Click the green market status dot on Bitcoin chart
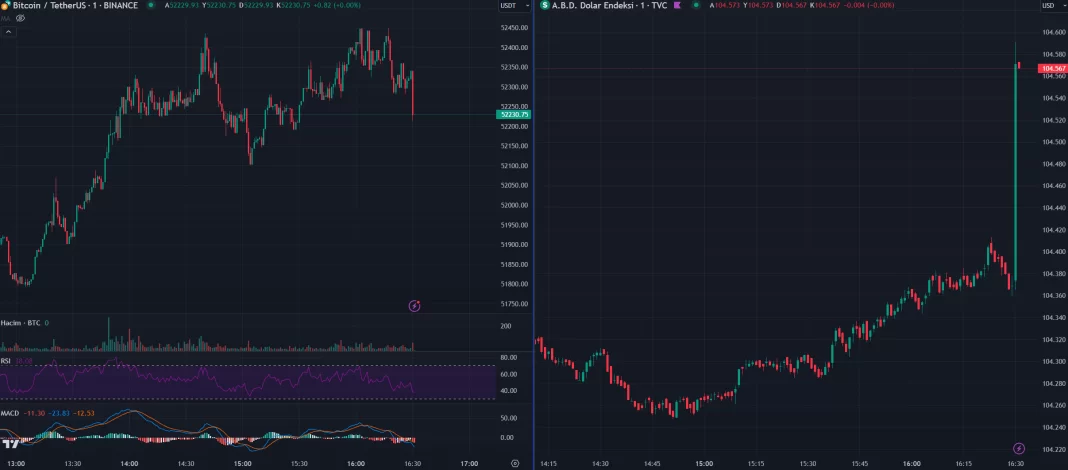Viewport: 1068px width, 470px height. coord(151,5)
